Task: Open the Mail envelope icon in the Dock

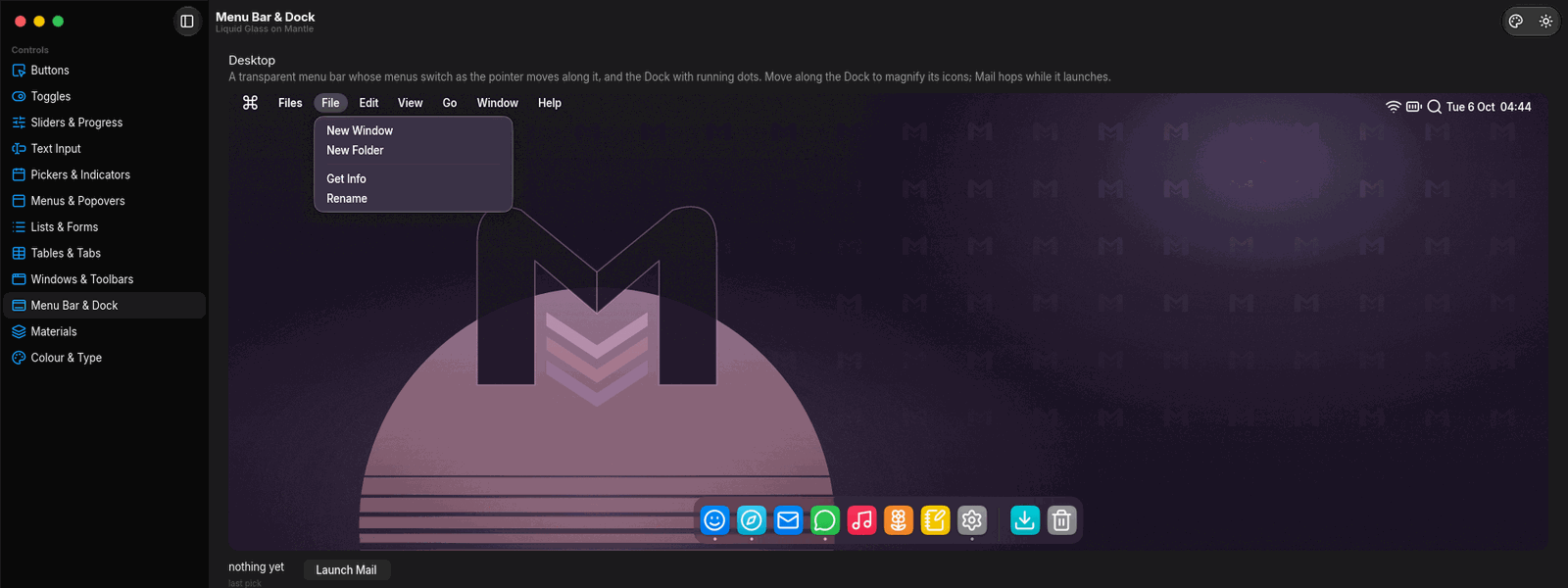Action: pos(788,520)
